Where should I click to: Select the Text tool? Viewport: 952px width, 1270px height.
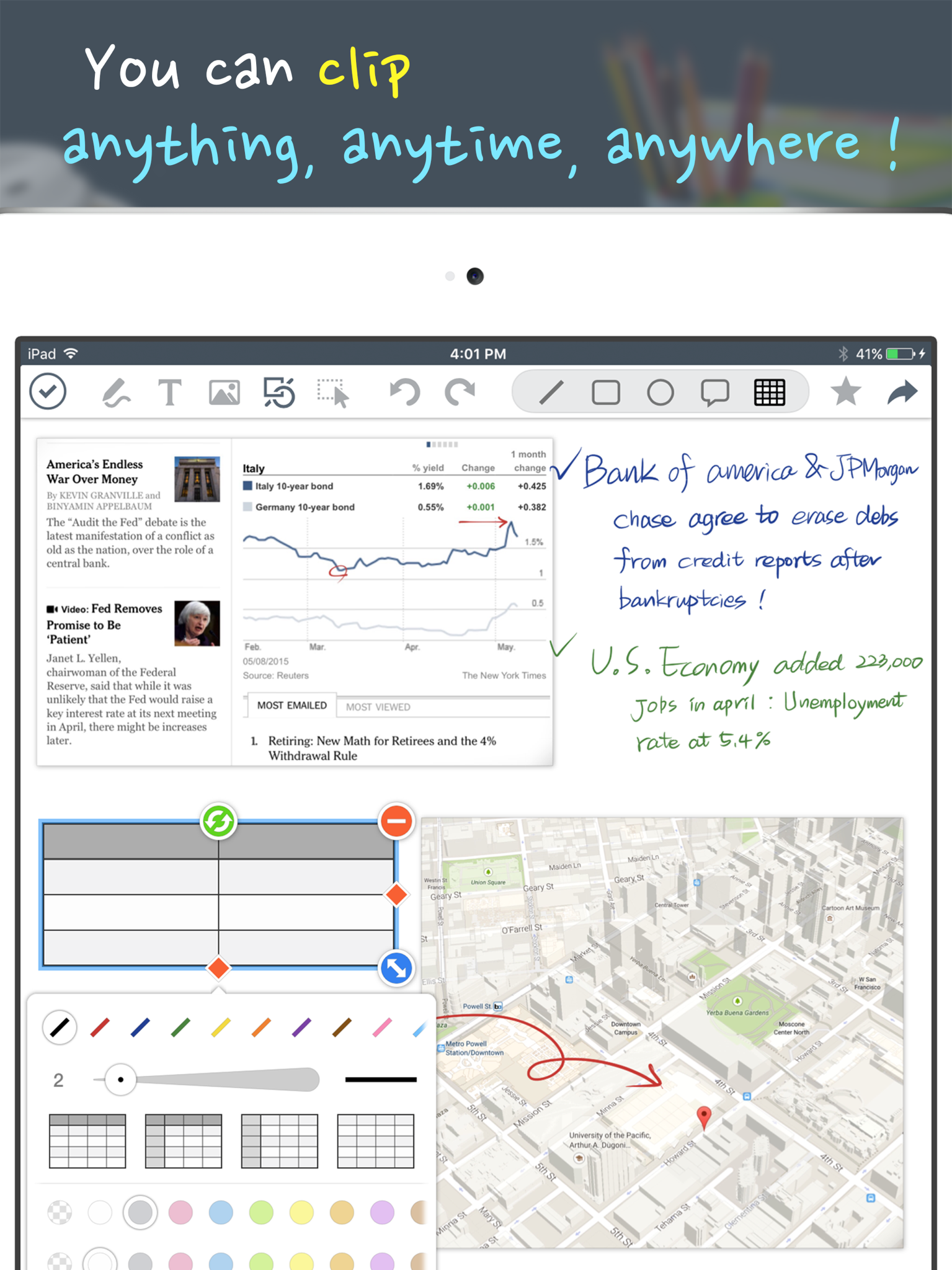tap(169, 393)
